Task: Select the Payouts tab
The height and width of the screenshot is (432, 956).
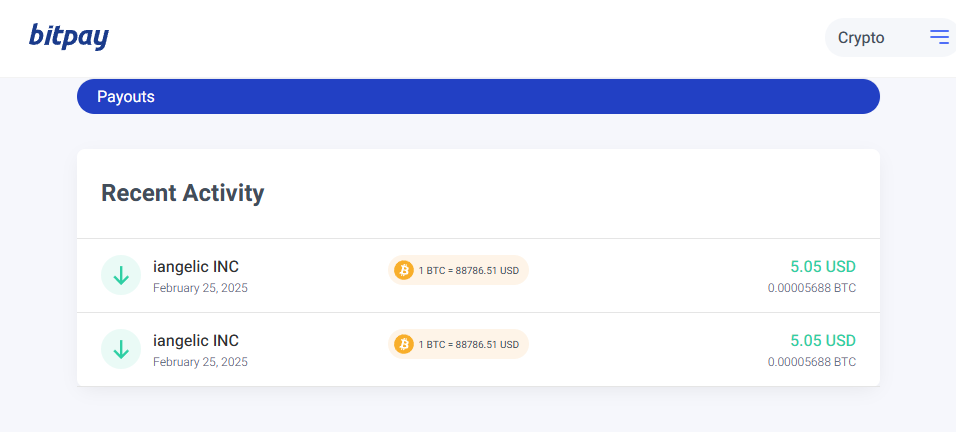Action: pos(126,97)
